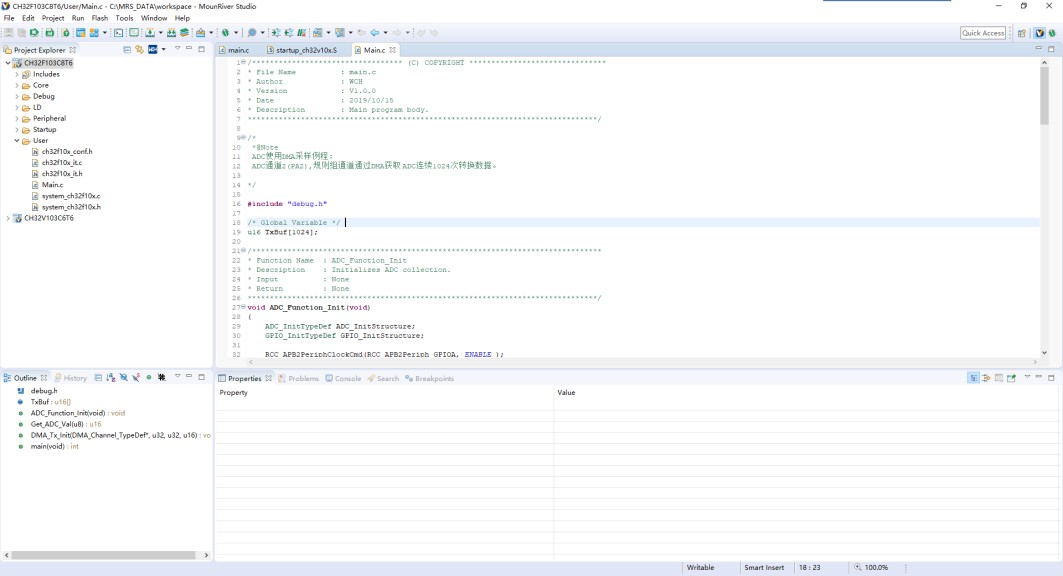
Task: Click the Save toolbar icon
Action: [9, 33]
